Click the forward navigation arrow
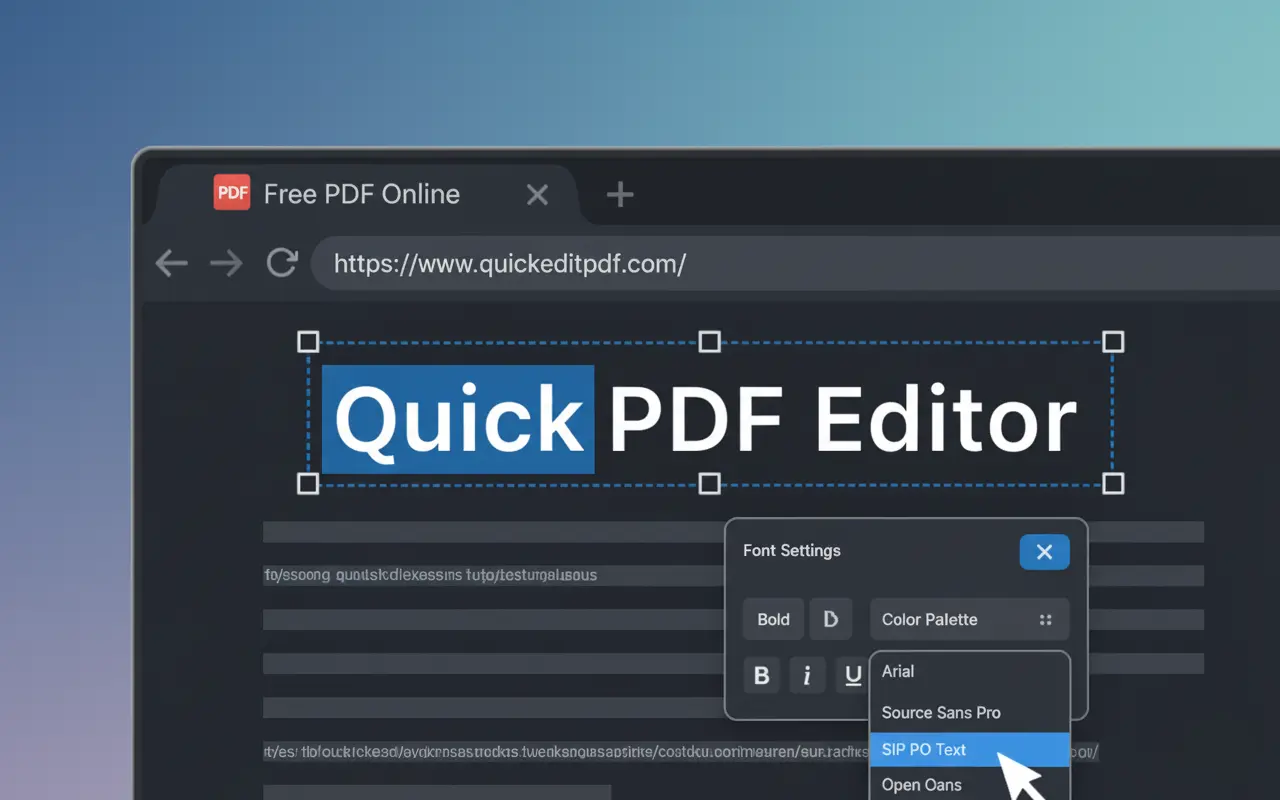1280x800 pixels. (226, 263)
